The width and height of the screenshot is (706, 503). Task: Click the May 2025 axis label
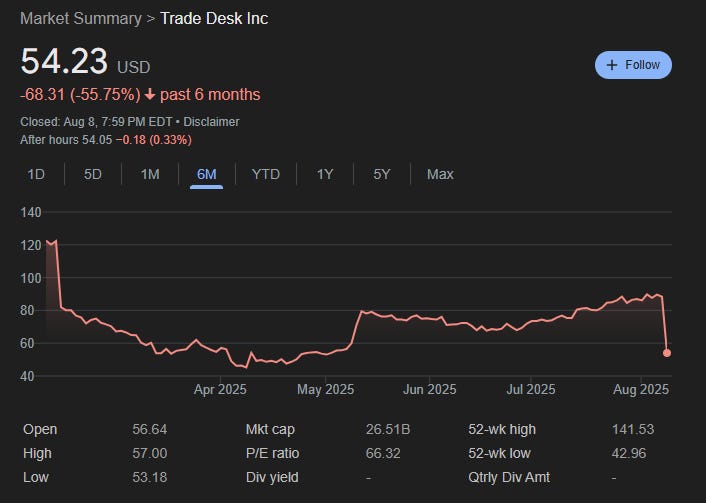(x=326, y=390)
